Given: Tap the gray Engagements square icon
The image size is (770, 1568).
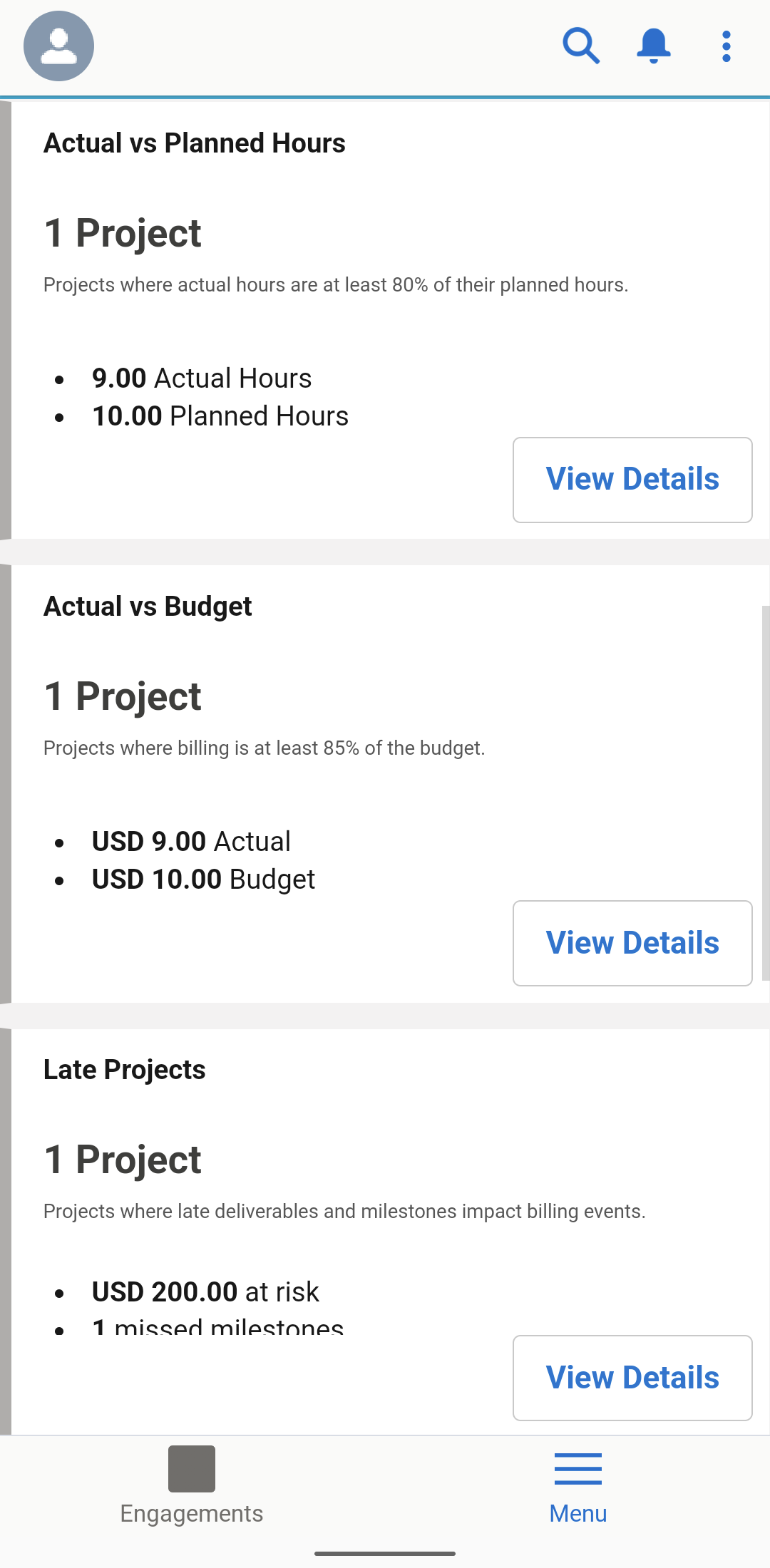Looking at the screenshot, I should [x=191, y=1468].
